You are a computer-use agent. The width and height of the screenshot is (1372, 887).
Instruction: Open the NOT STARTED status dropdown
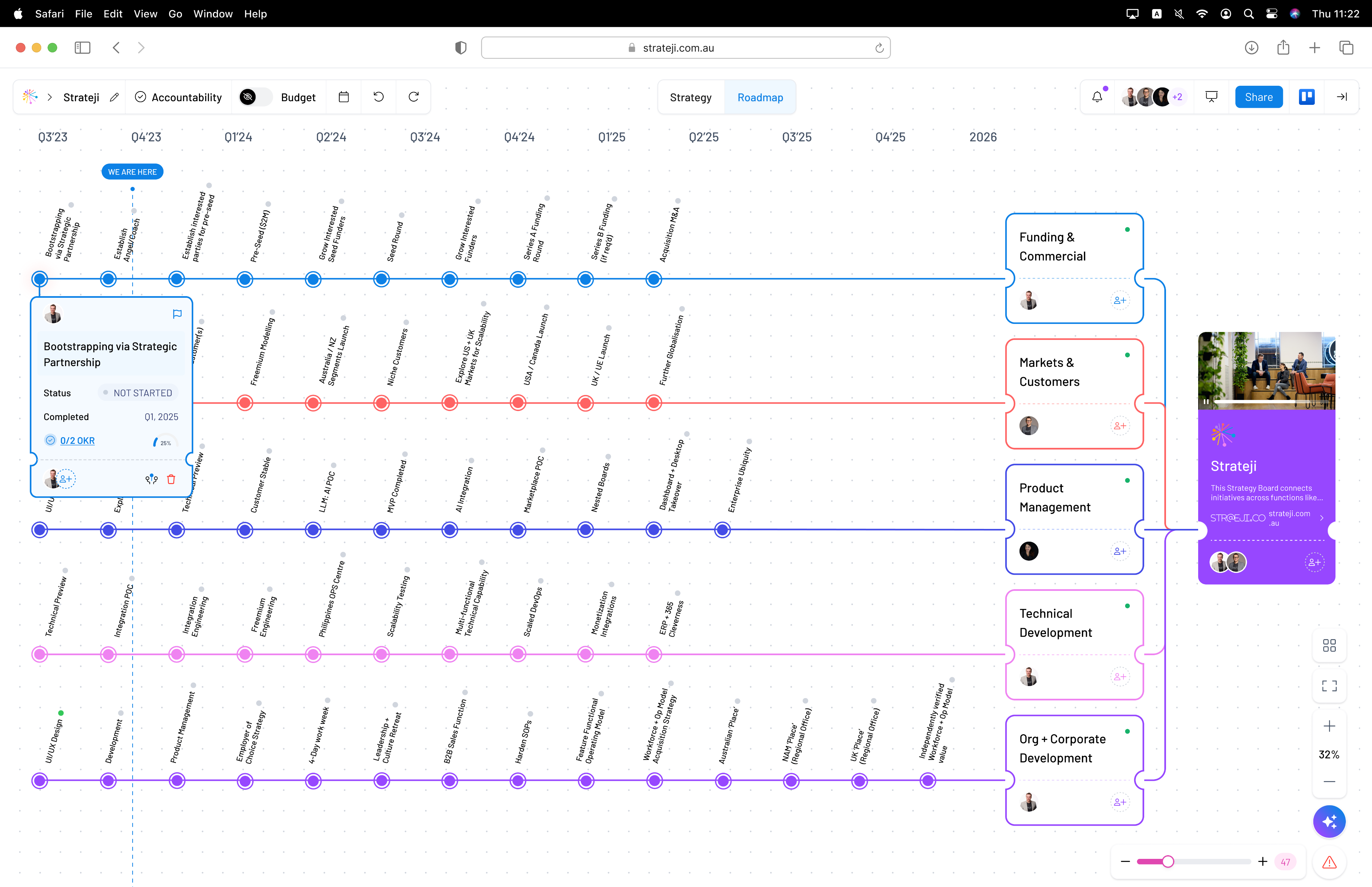138,393
